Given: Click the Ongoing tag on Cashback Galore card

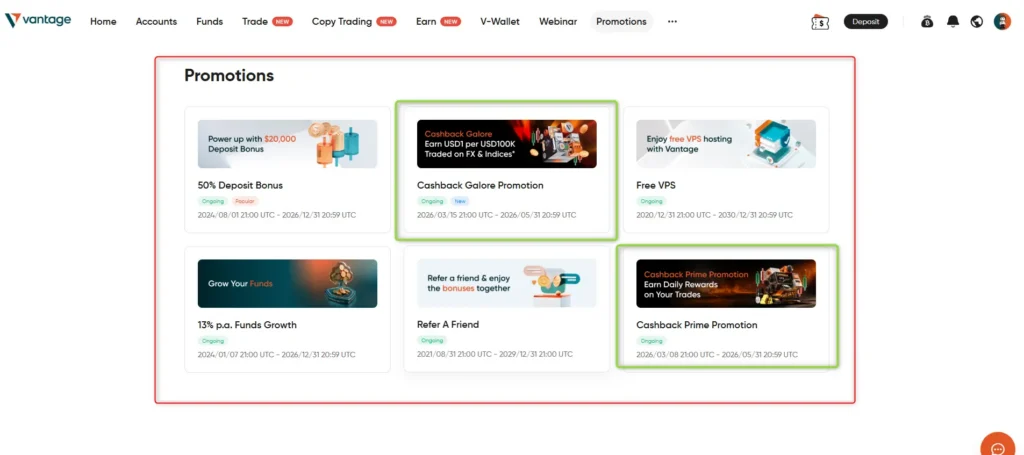Looking at the screenshot, I should pos(432,201).
